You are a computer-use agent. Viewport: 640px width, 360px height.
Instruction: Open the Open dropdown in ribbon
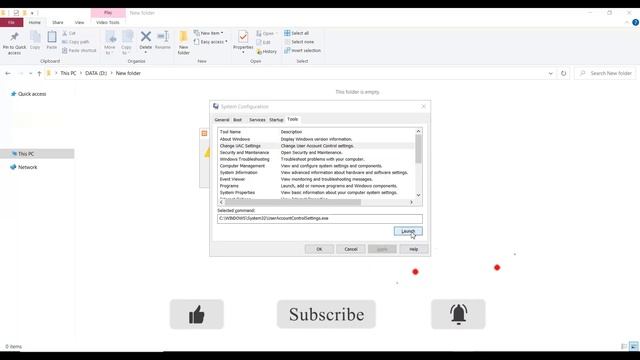[x=266, y=33]
